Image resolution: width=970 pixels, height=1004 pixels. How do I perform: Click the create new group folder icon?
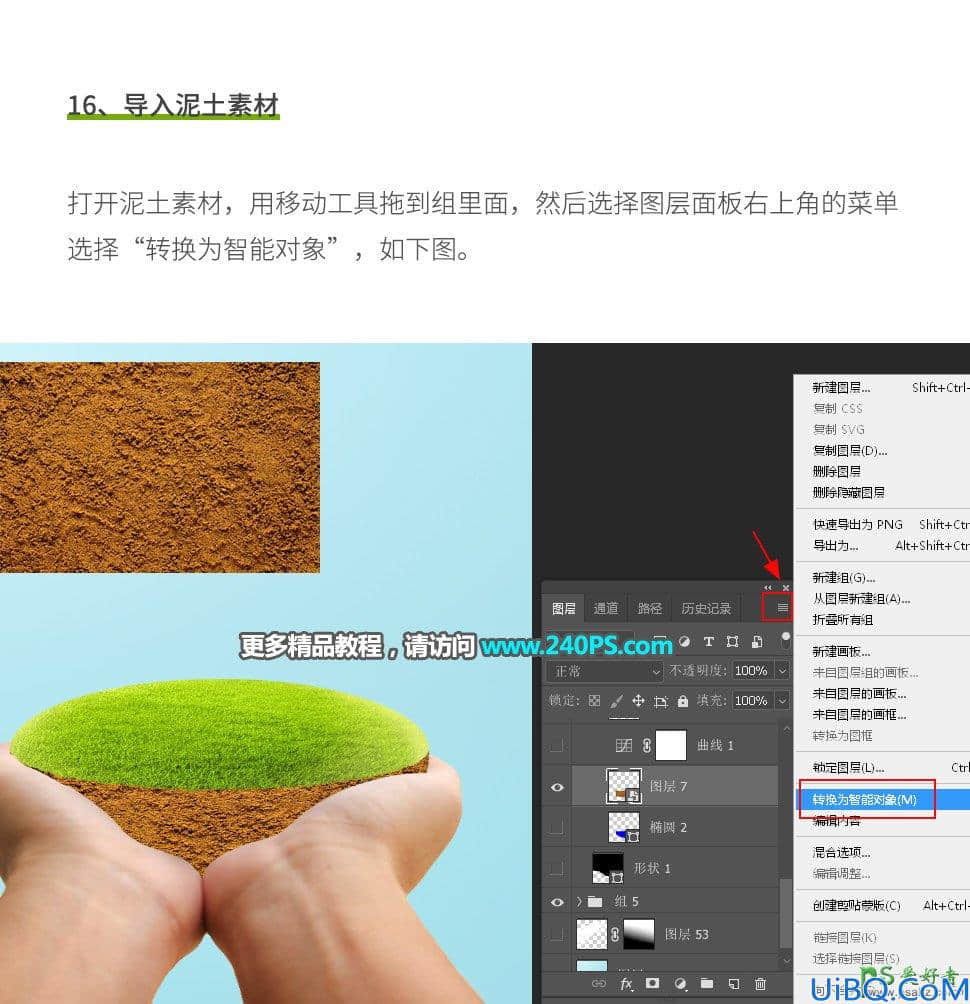click(707, 983)
